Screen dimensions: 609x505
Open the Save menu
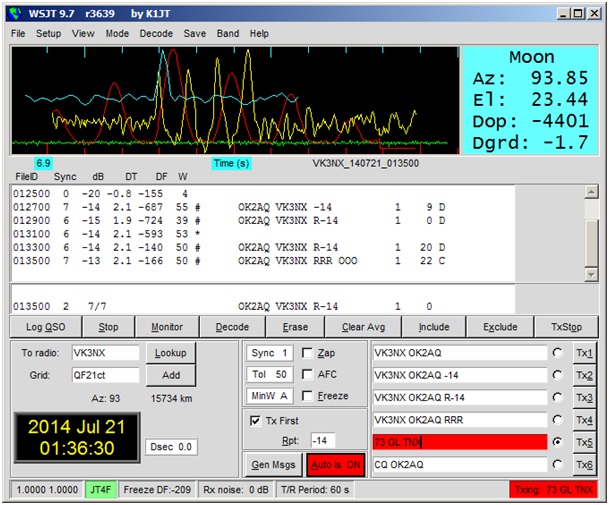point(195,34)
